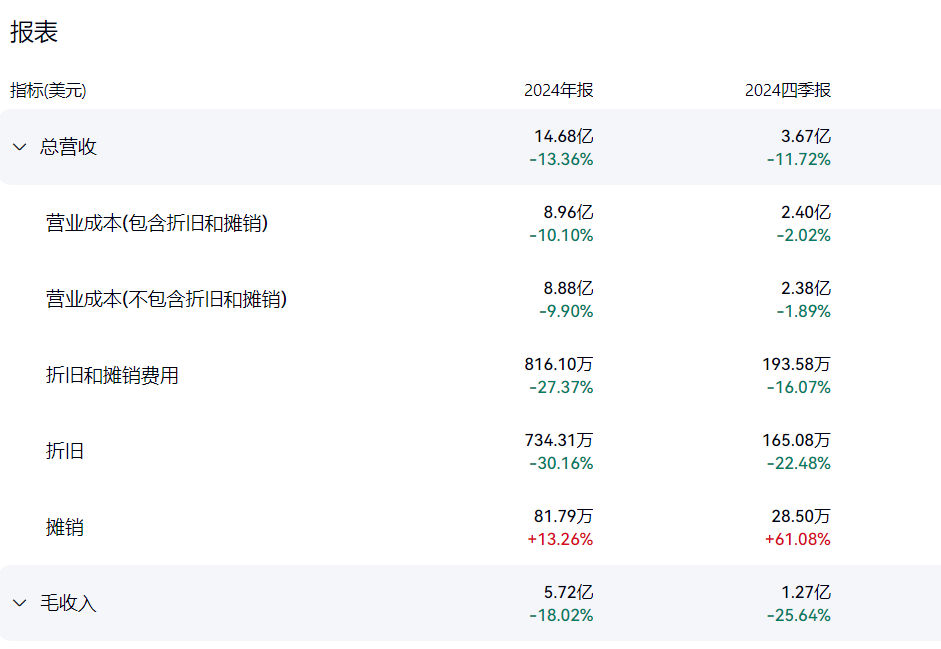Select the 摊销 row label

65,527
